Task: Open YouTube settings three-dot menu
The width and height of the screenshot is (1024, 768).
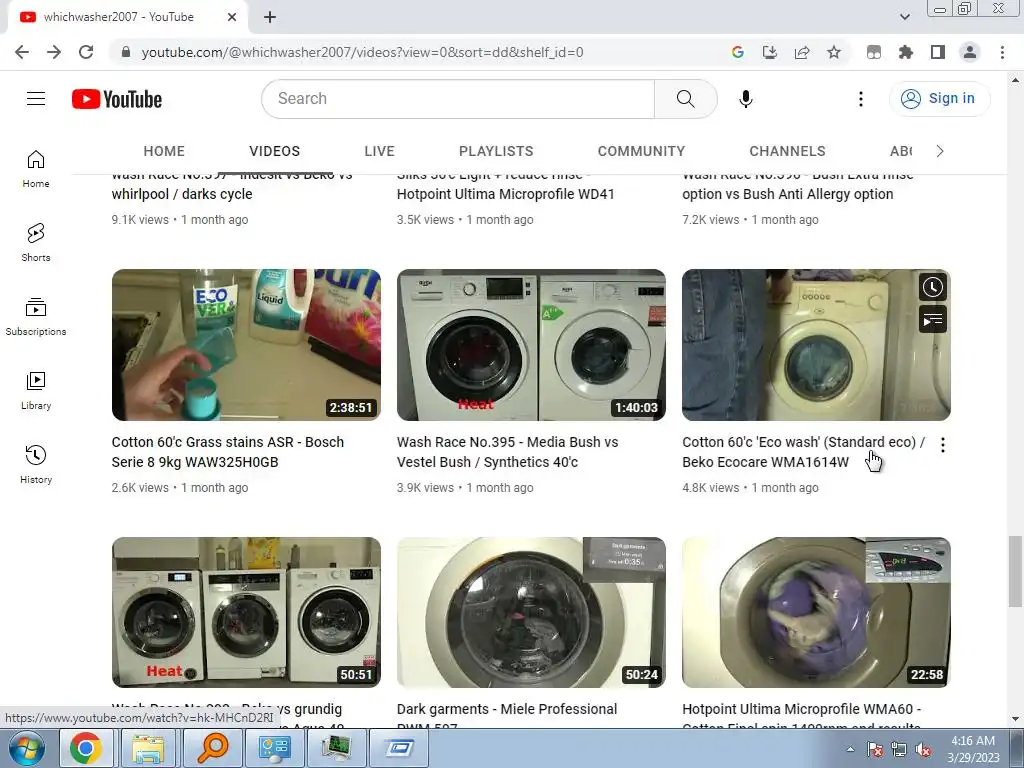Action: pos(861,99)
